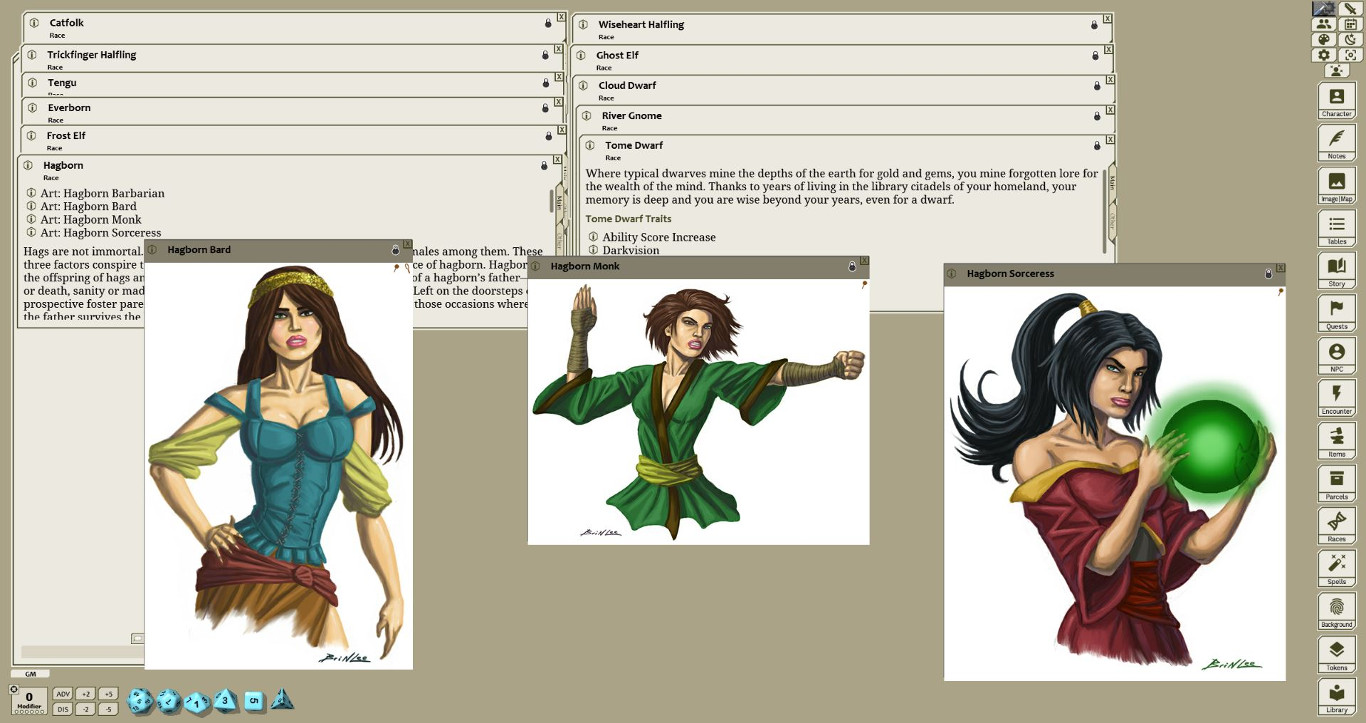Image resolution: width=1366 pixels, height=723 pixels.
Task: Open the color palette icon at top right
Action: 1323,38
